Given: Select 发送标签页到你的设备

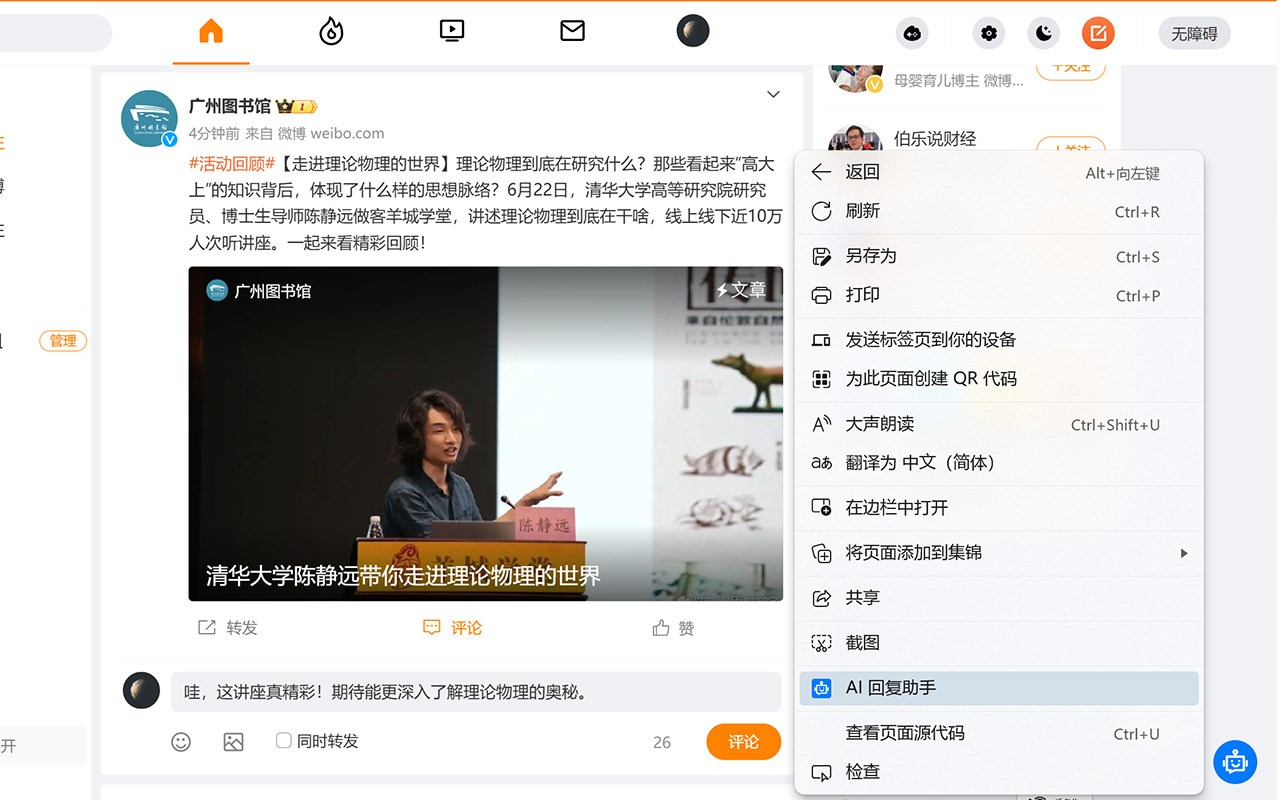Looking at the screenshot, I should pyautogui.click(x=999, y=340).
